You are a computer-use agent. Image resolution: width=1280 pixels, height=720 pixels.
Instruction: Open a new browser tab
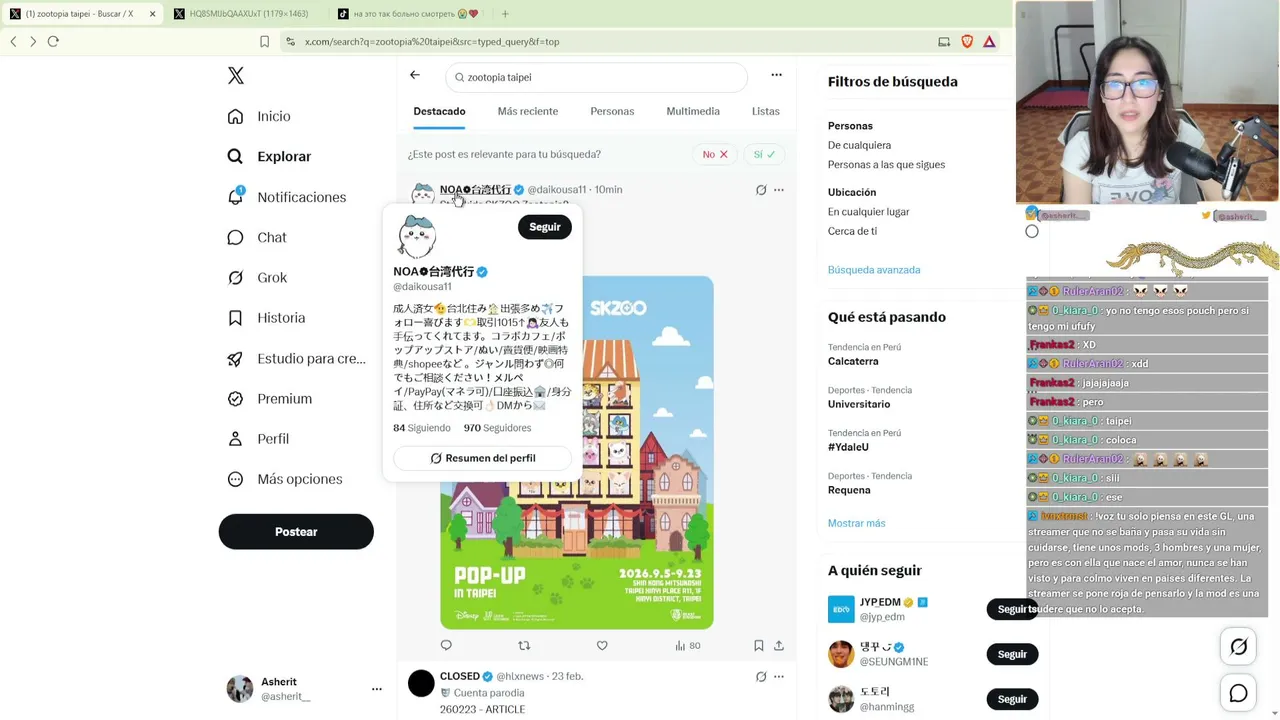[505, 14]
